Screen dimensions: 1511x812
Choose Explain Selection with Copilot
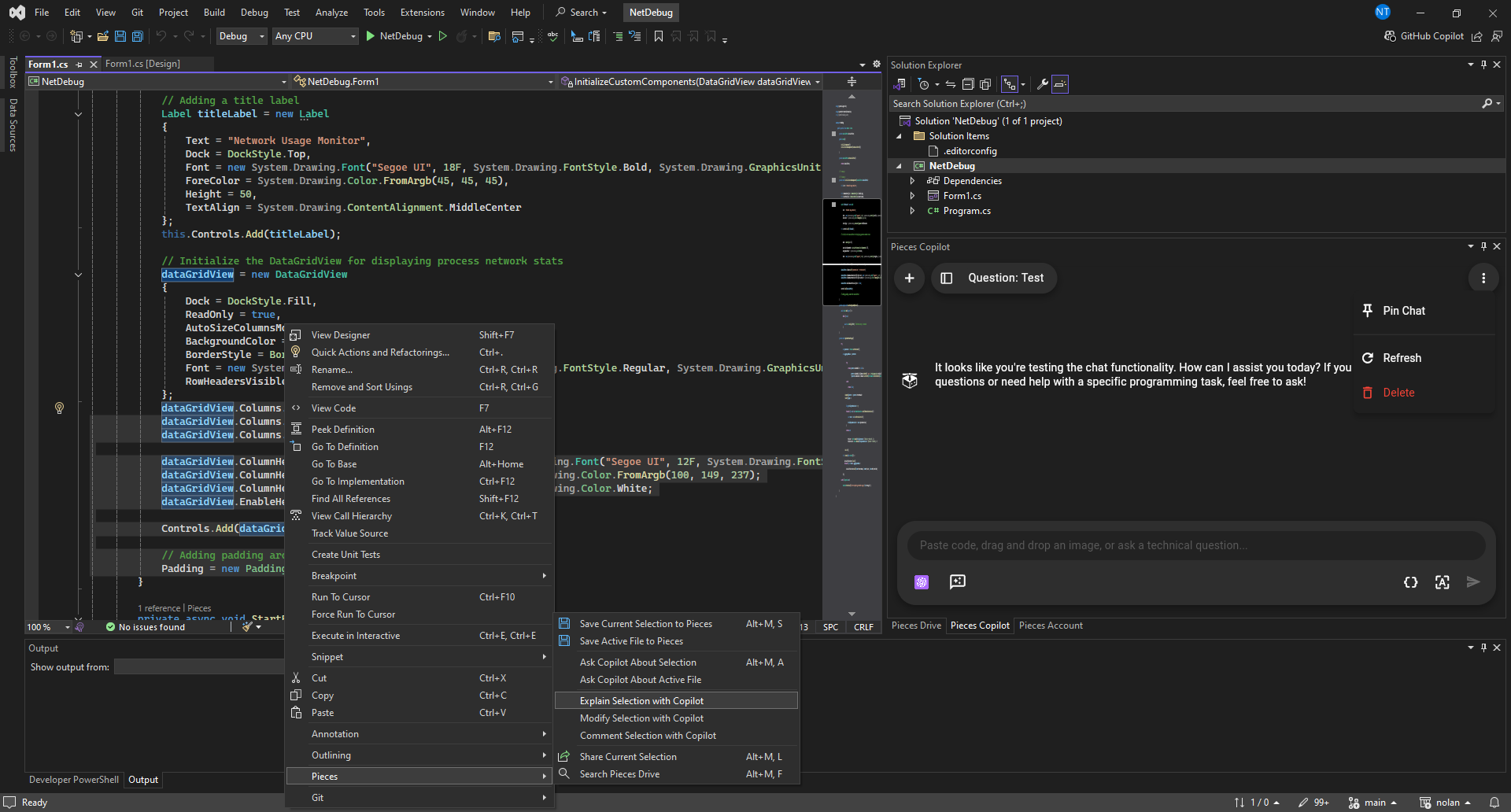676,701
